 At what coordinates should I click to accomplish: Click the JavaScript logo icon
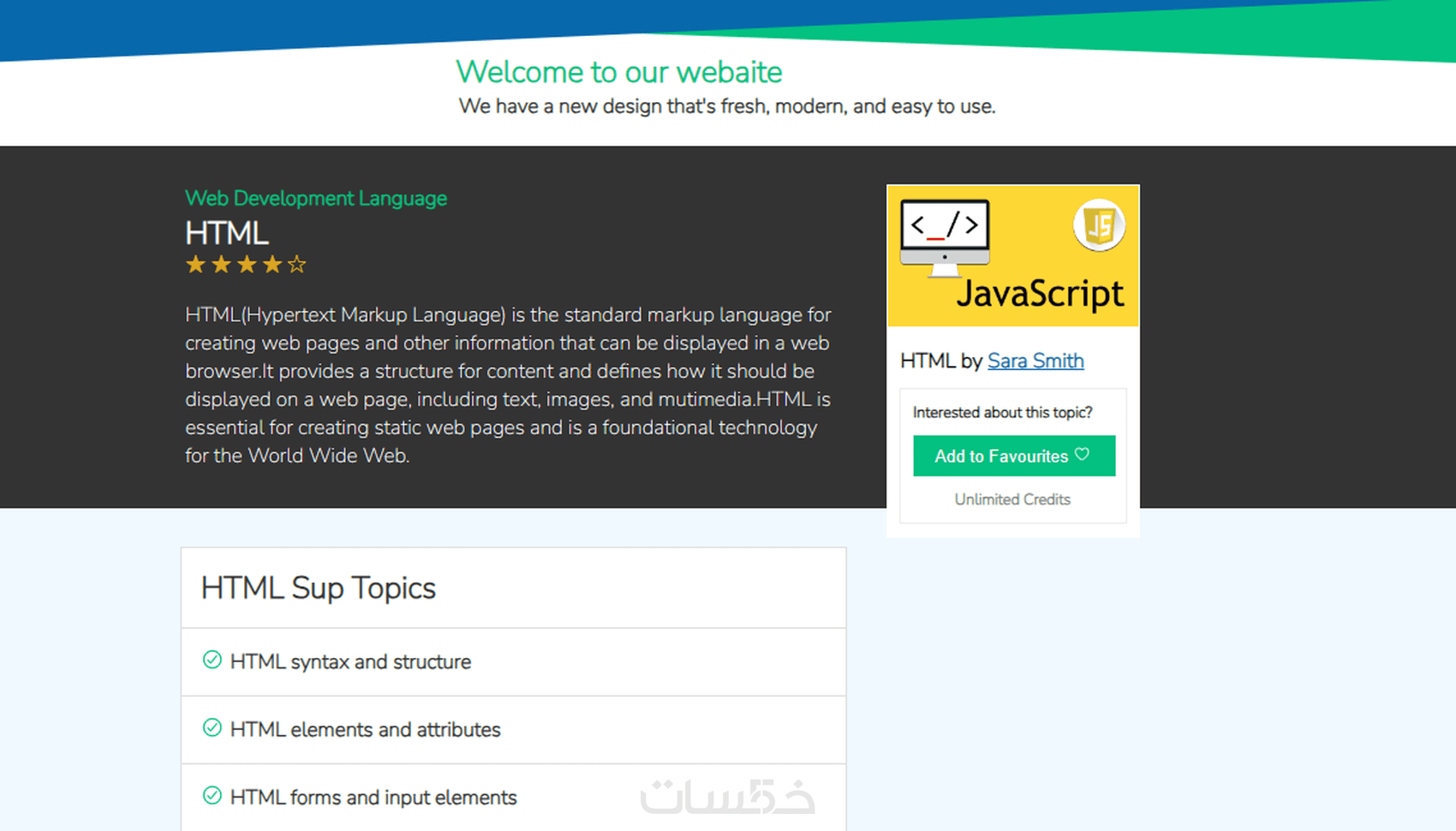pyautogui.click(x=1099, y=224)
